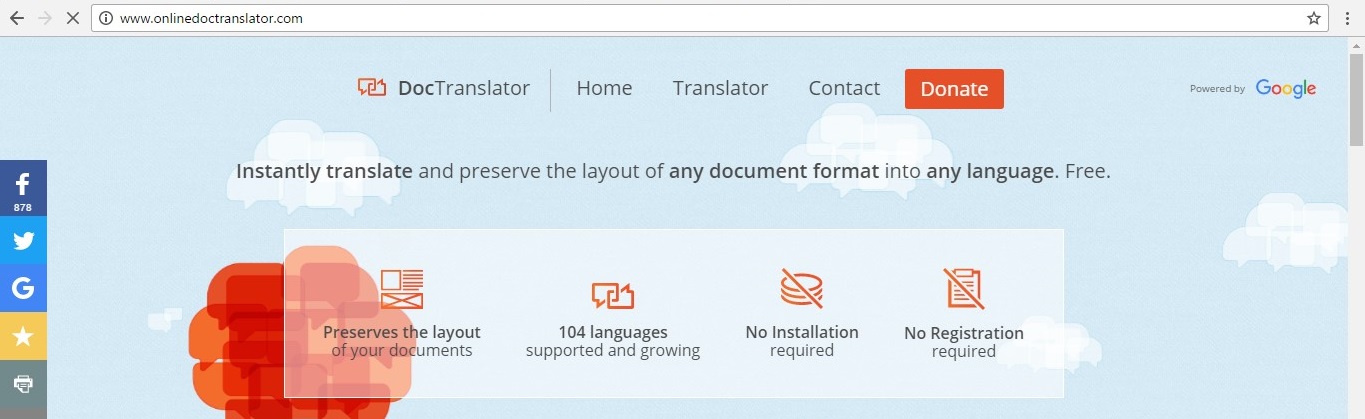Viewport: 1365px width, 419px height.
Task: Click the yellow star favorites sidebar icon
Action: [x=23, y=336]
